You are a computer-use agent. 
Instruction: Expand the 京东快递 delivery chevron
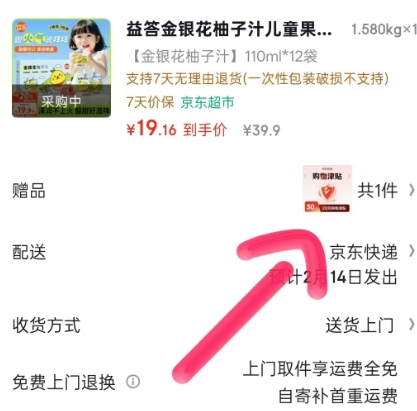click(x=411, y=251)
